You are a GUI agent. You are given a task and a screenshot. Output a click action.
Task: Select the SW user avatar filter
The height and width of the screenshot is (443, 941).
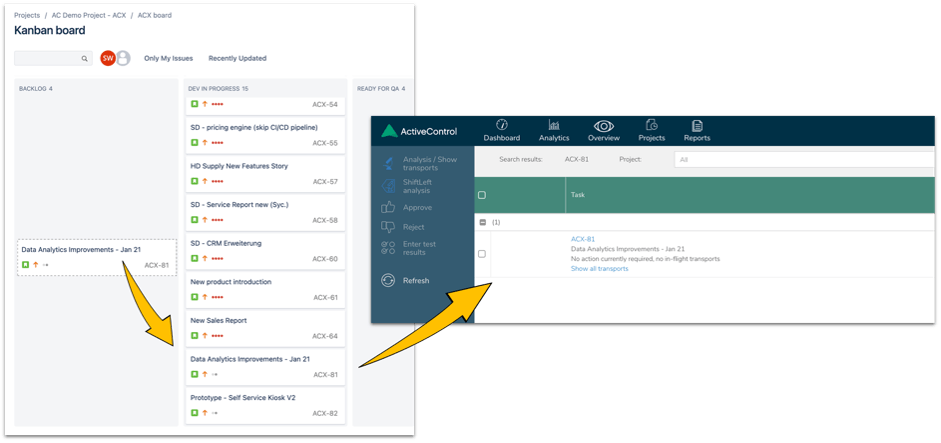point(107,58)
